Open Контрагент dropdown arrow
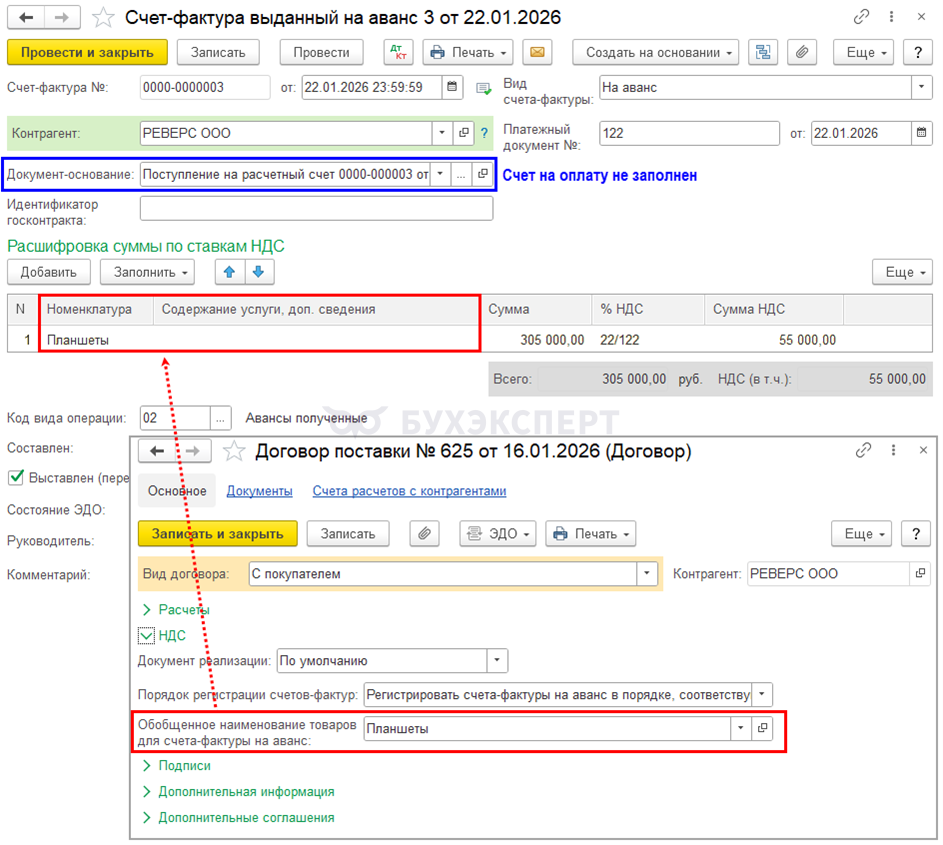943x845 pixels. coord(442,133)
